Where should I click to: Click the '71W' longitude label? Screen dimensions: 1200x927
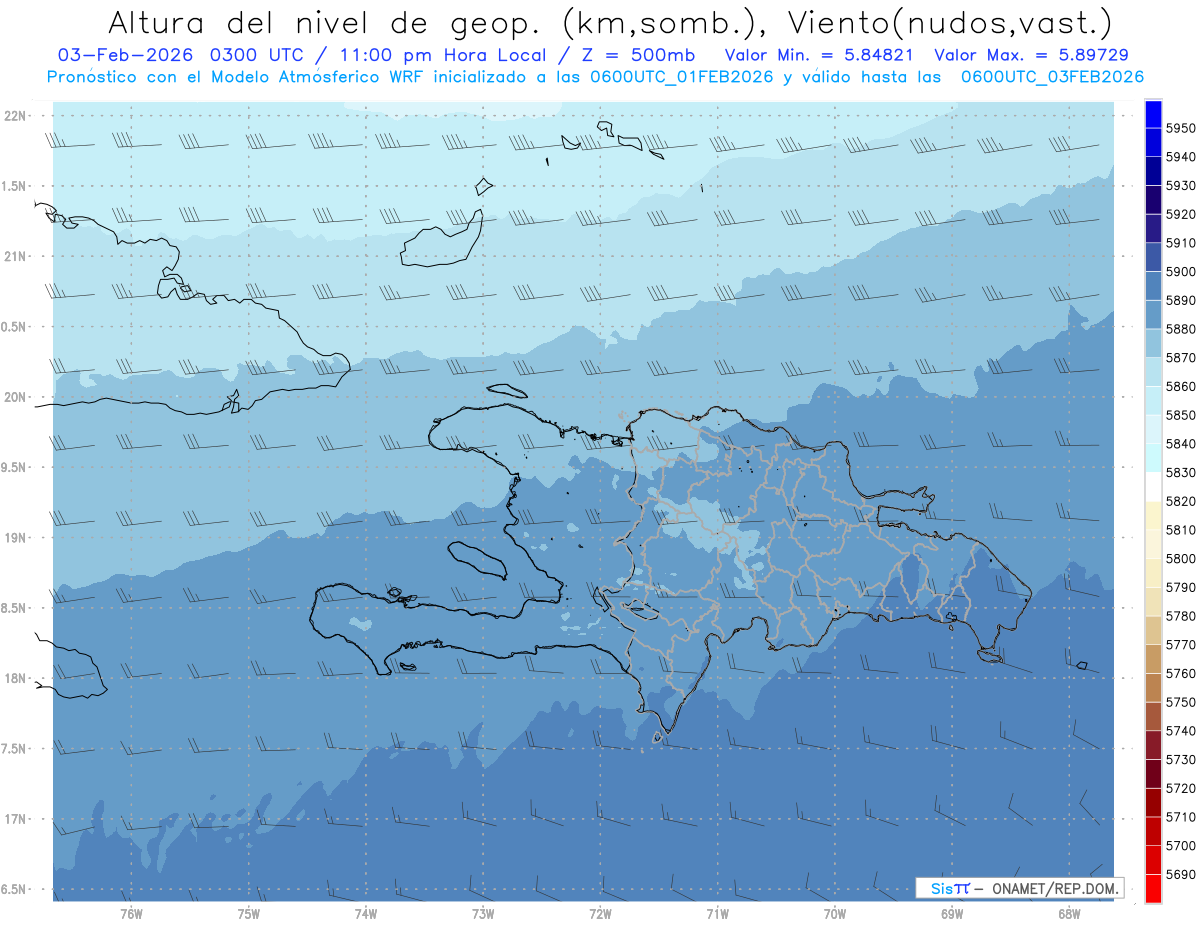(717, 913)
